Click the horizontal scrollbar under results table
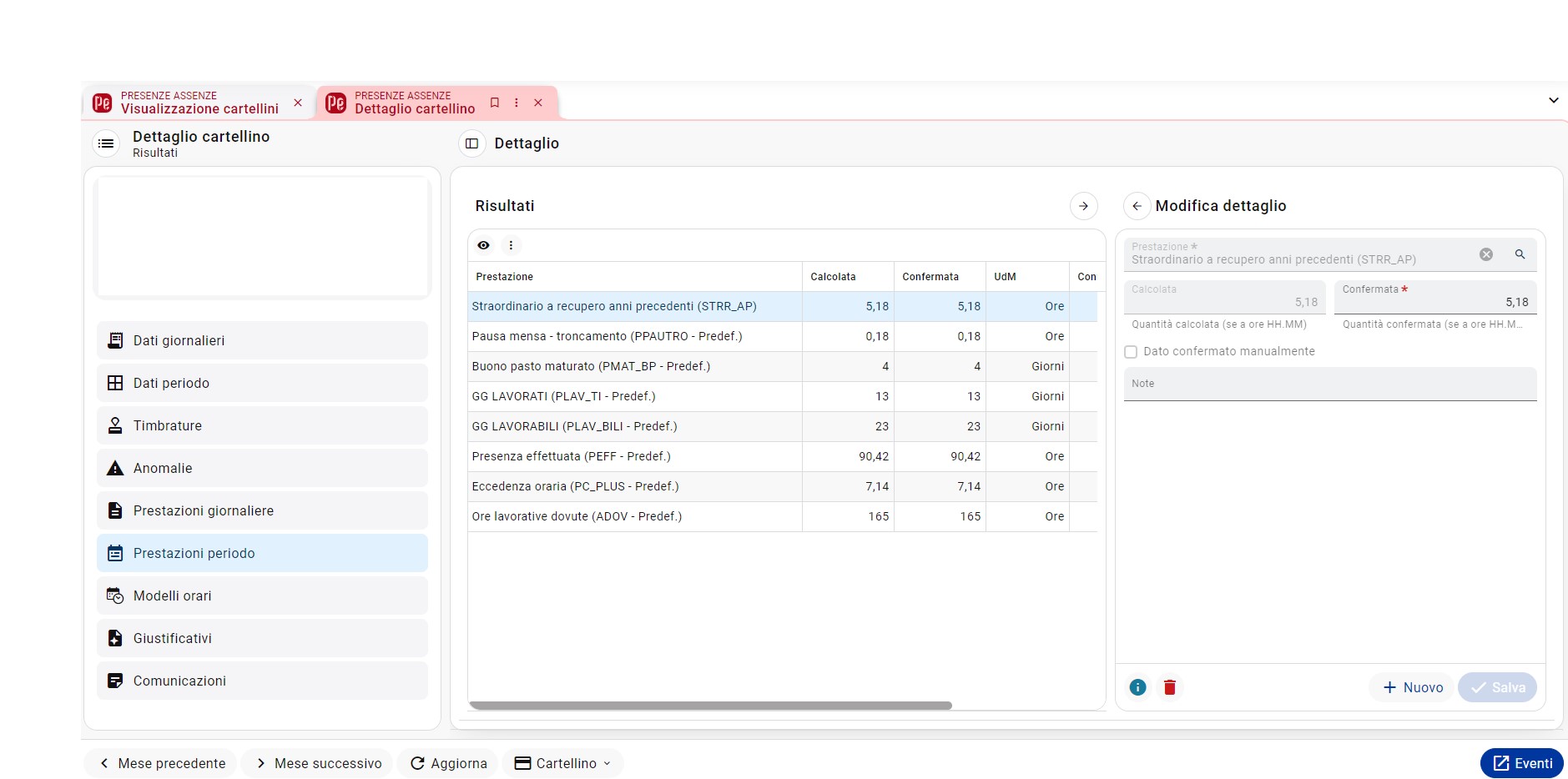The height and width of the screenshot is (779, 1568). tap(710, 706)
